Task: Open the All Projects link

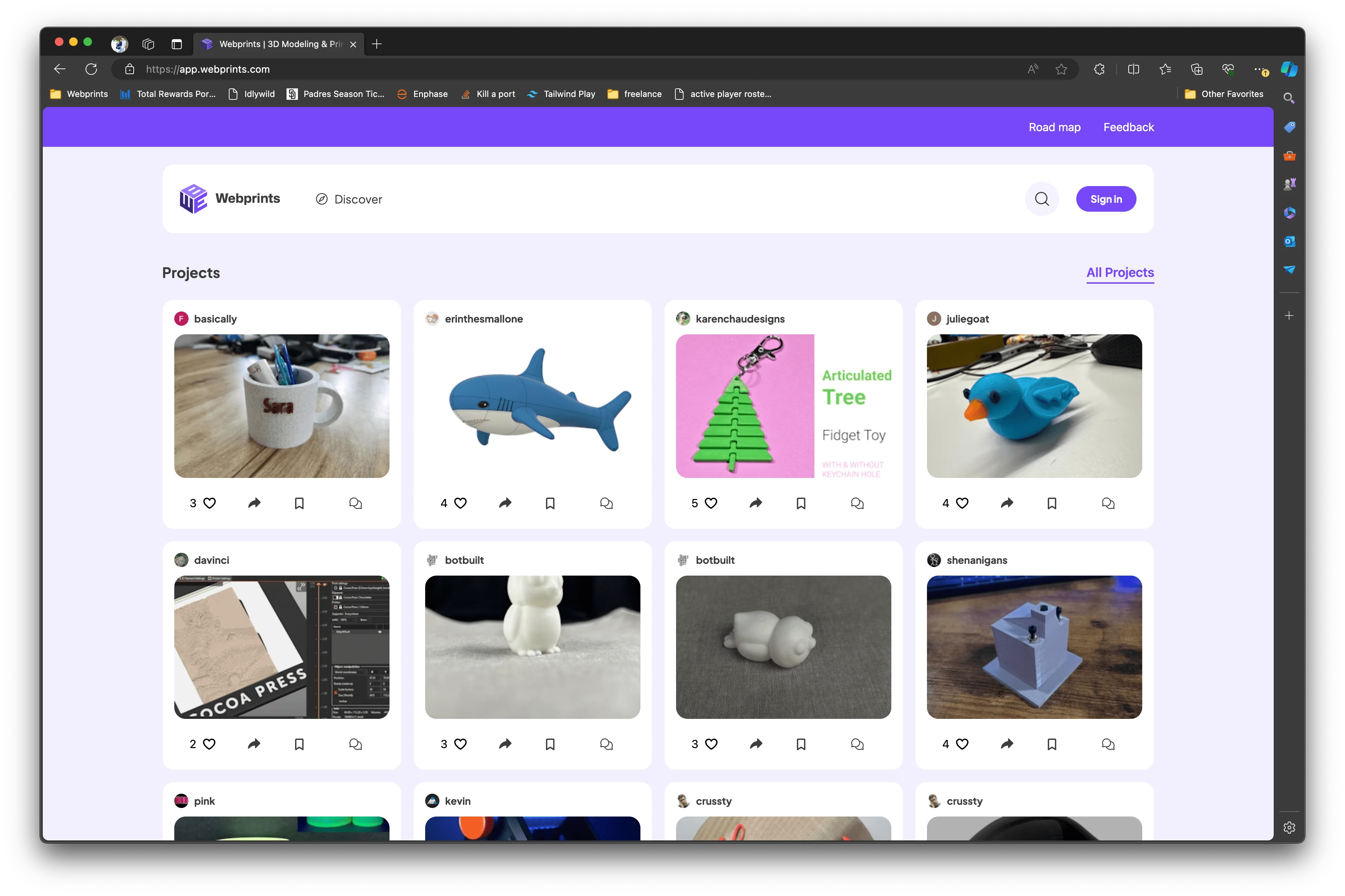Action: 1120,273
